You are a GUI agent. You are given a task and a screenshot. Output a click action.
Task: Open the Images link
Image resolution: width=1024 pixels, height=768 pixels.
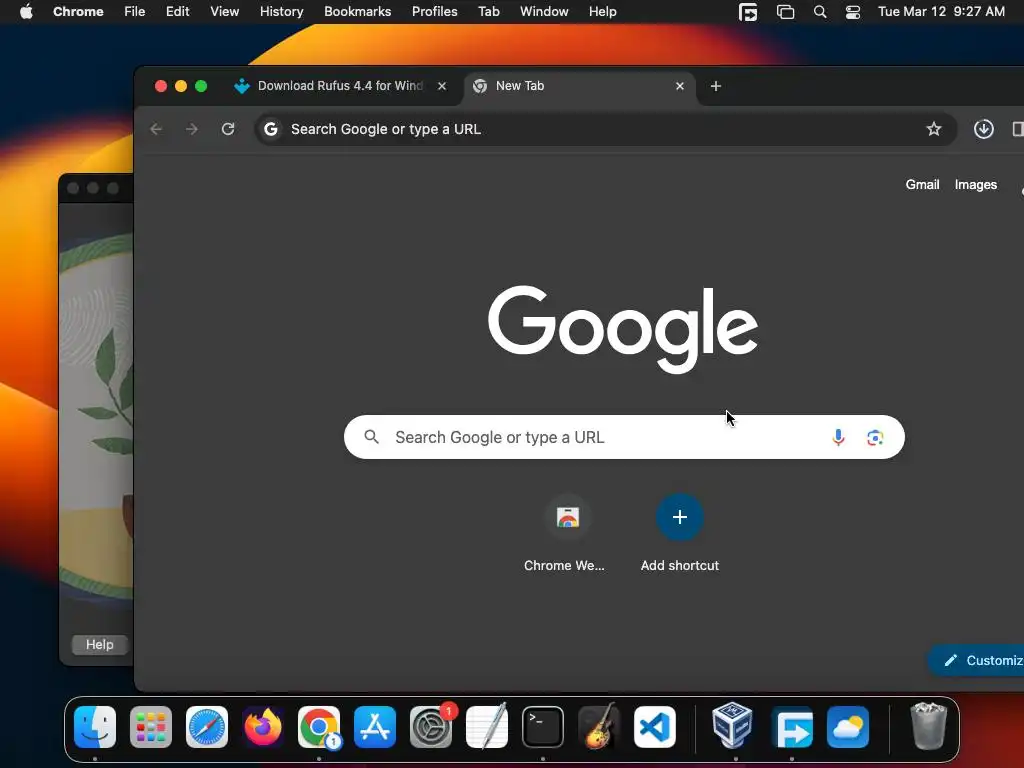click(976, 185)
